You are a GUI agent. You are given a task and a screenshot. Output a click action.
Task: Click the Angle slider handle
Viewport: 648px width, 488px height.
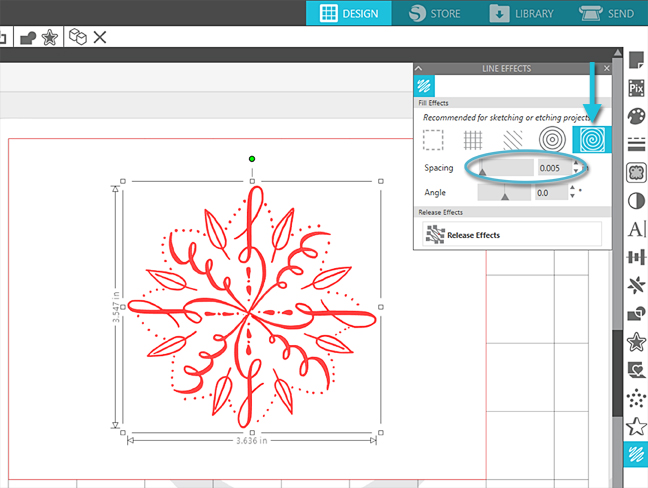[505, 197]
